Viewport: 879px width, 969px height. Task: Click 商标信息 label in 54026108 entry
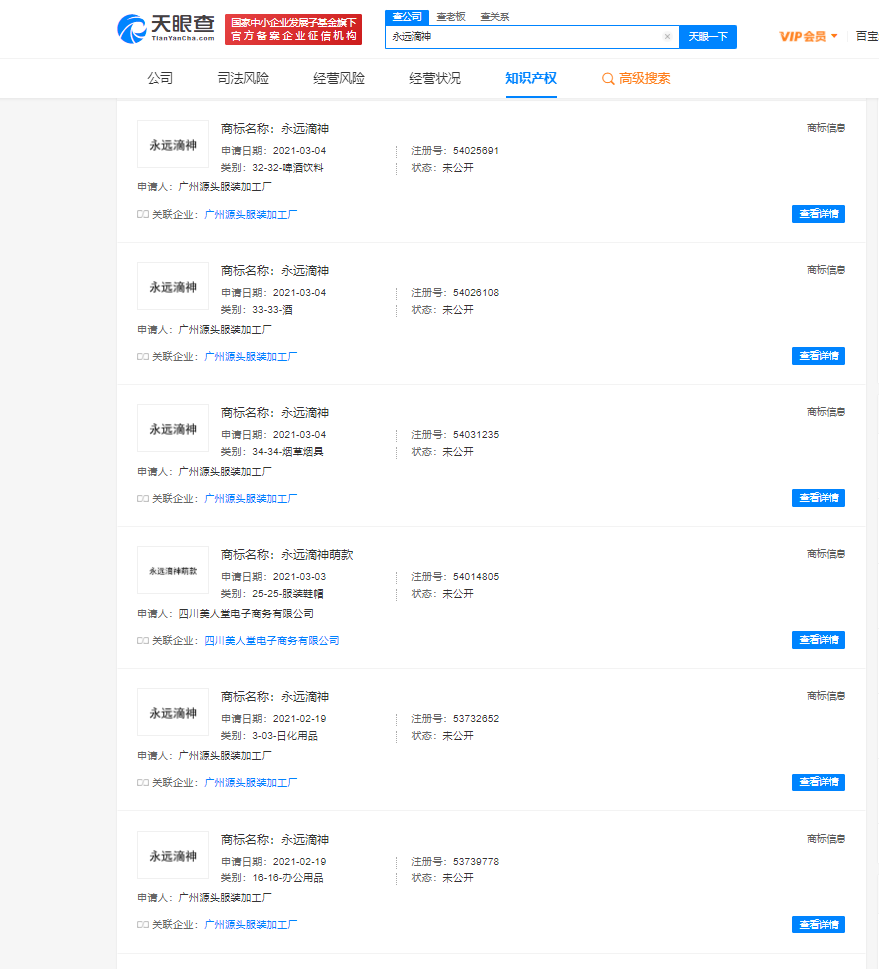(x=826, y=270)
